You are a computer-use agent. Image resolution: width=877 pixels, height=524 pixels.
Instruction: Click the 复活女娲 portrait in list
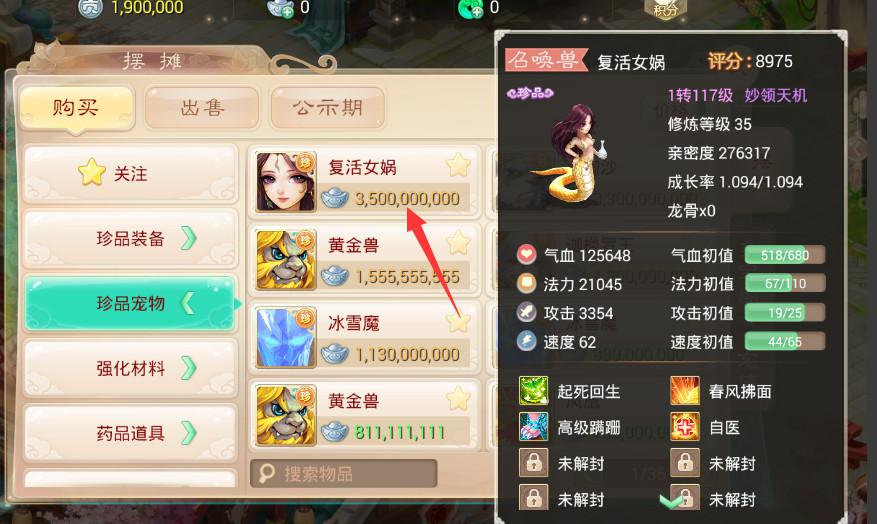[x=286, y=182]
